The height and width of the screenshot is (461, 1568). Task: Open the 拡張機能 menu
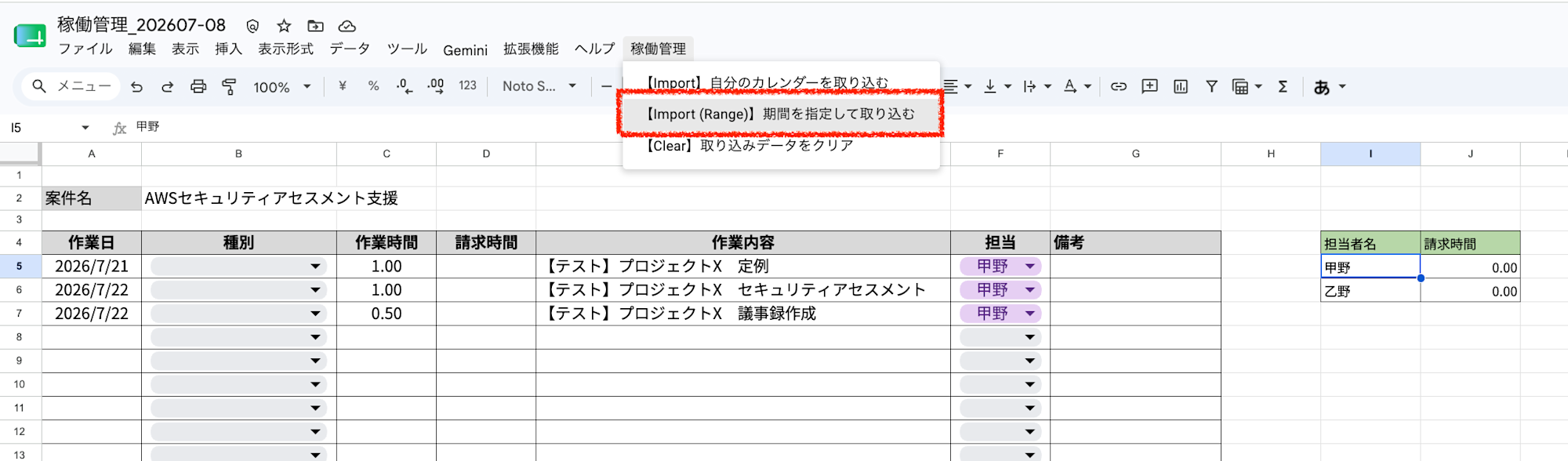coord(531,49)
